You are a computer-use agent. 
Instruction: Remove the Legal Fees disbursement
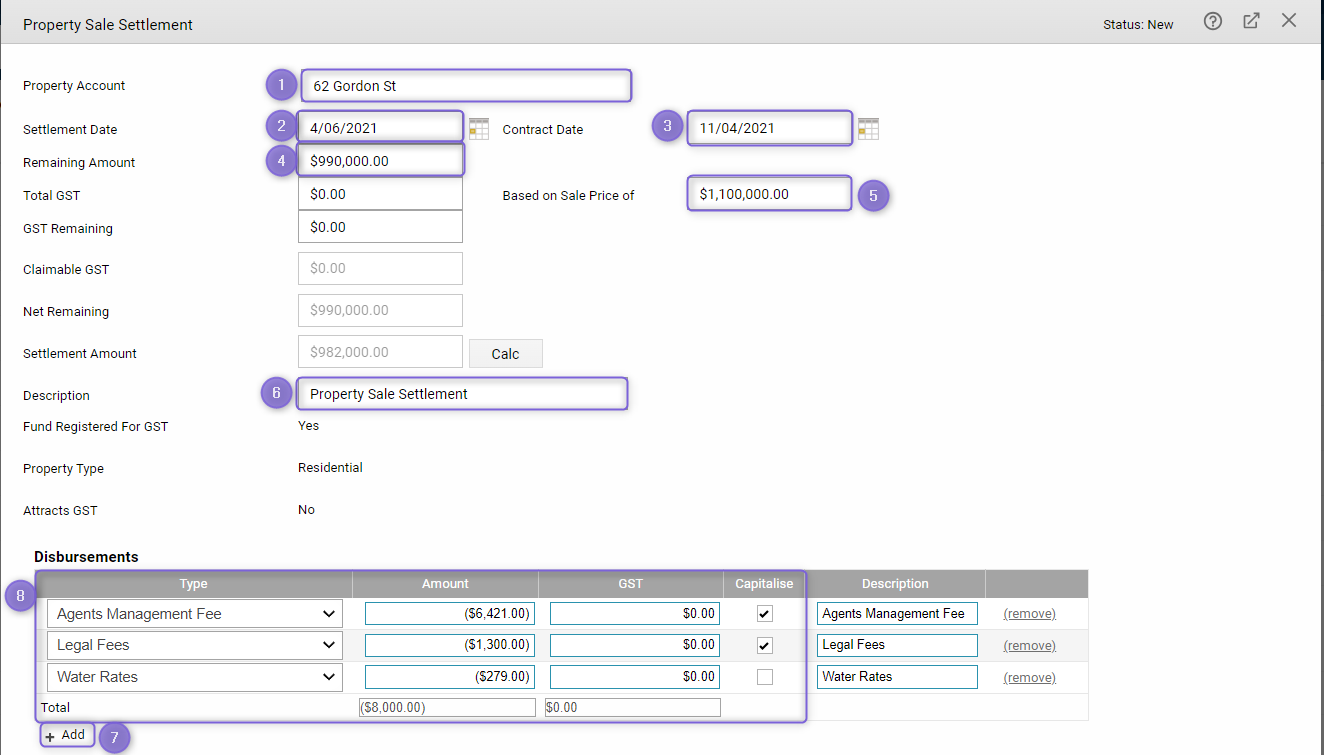[1029, 646]
